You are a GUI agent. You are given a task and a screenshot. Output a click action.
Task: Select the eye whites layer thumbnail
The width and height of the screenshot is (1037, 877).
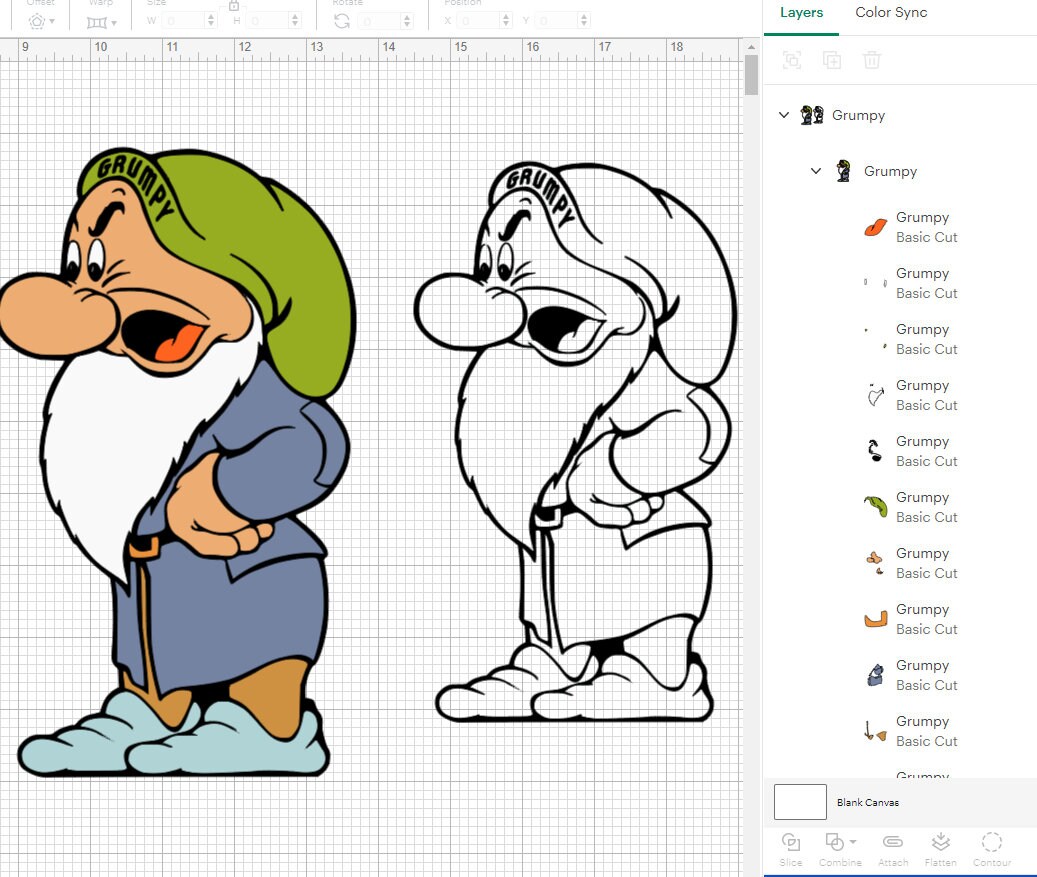pyautogui.click(x=876, y=282)
